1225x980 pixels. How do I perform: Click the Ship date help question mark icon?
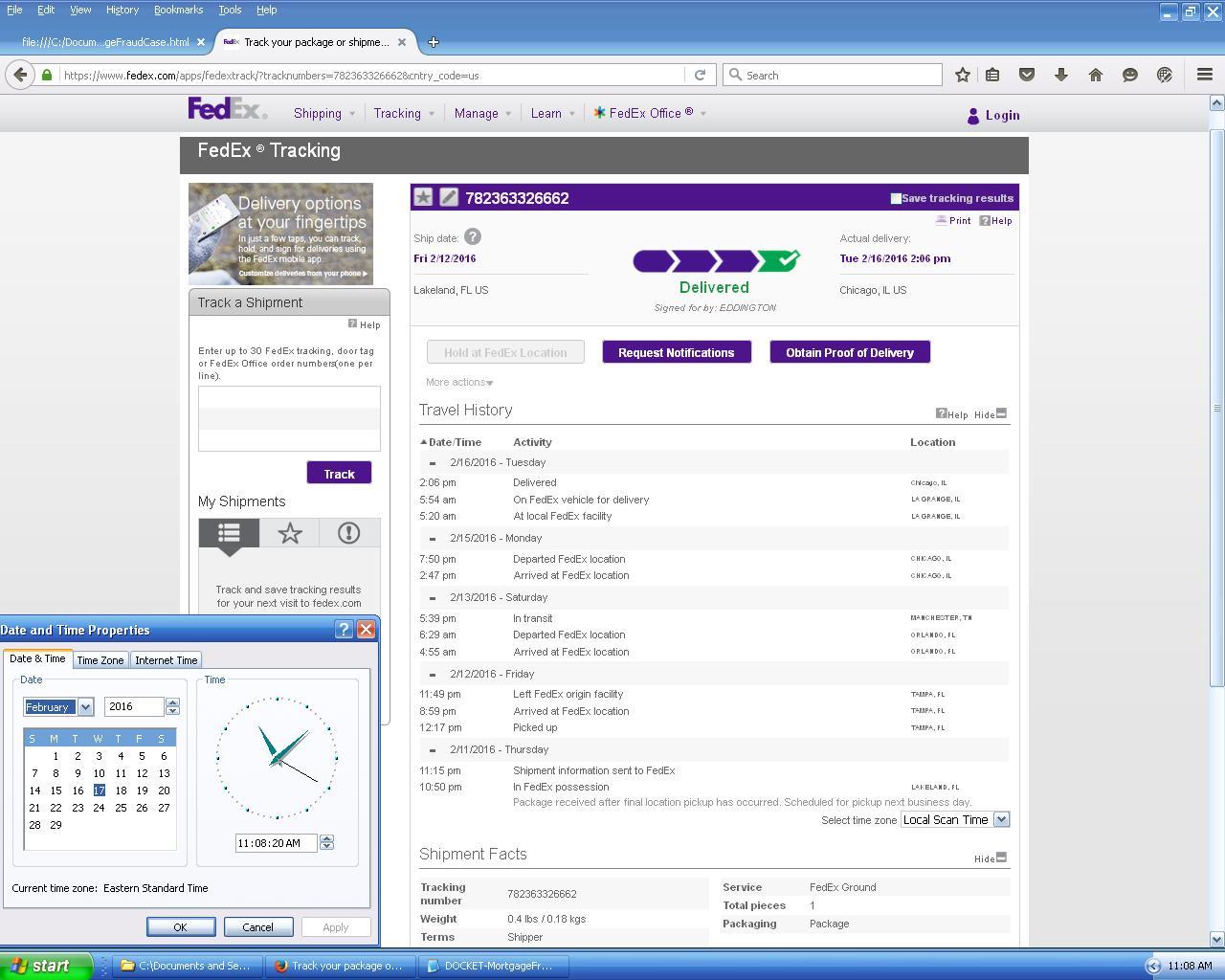pos(473,237)
